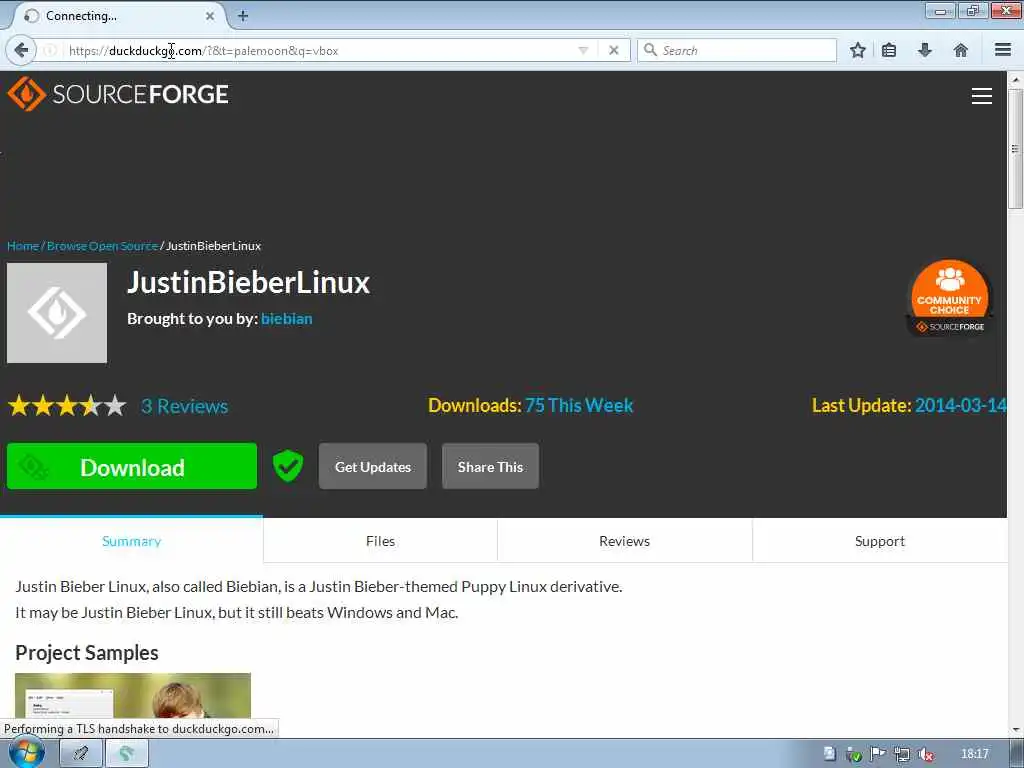
Task: Follow the Browse Open Source breadcrumb
Action: click(x=103, y=246)
